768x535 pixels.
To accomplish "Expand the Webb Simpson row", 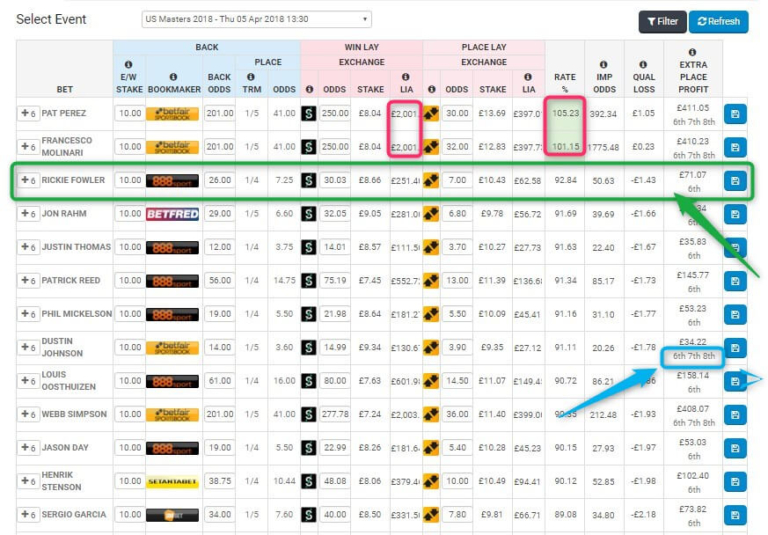I will click(x=28, y=414).
